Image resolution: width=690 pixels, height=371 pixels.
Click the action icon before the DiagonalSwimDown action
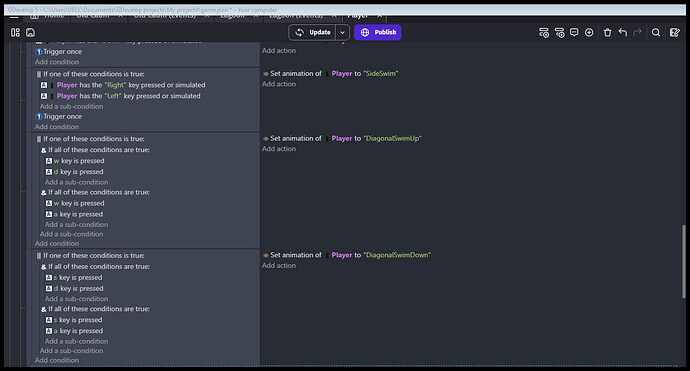coord(266,255)
